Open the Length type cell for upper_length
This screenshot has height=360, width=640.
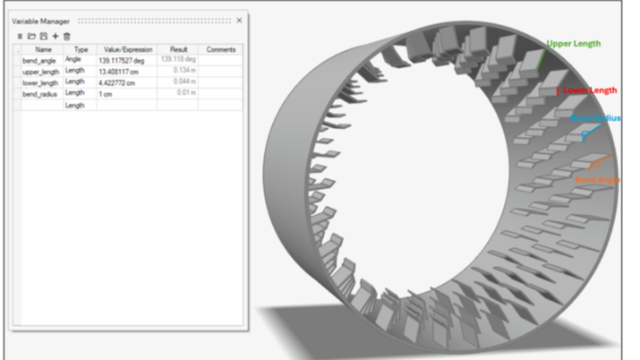pyautogui.click(x=80, y=71)
